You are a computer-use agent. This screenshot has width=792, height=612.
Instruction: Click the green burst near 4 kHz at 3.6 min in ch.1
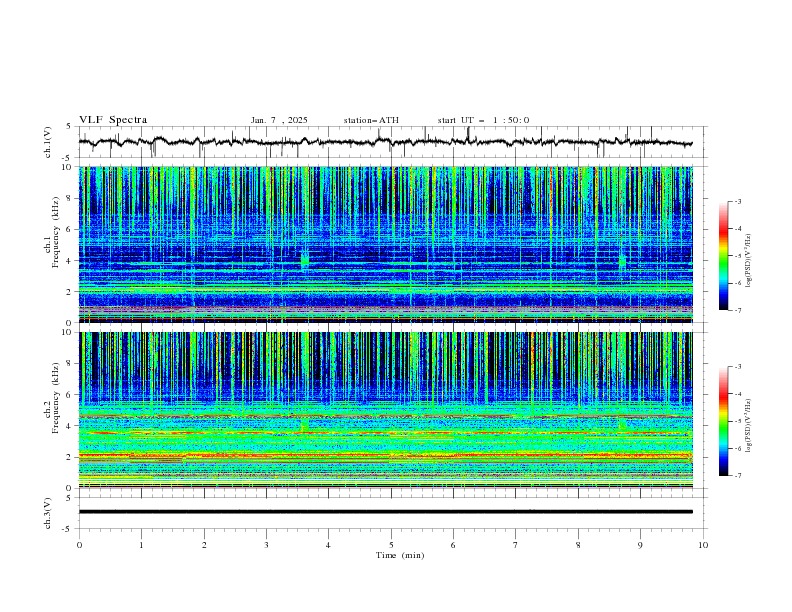(305, 261)
